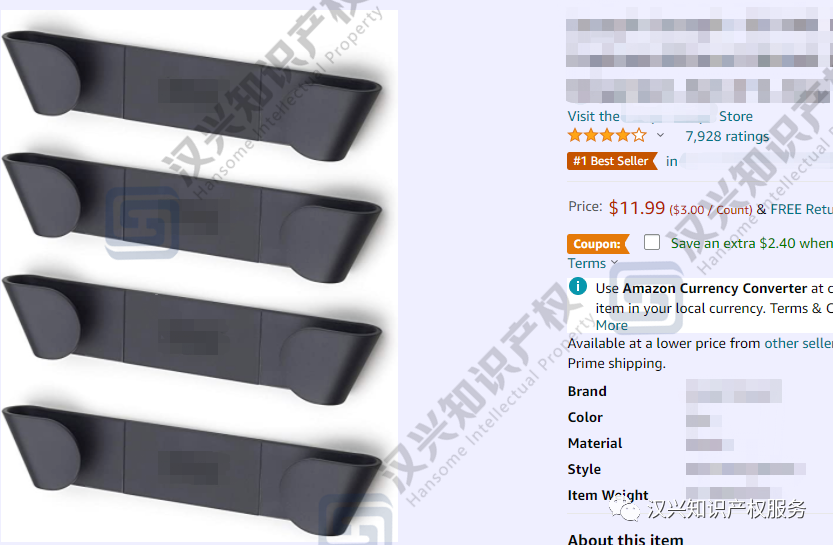This screenshot has width=833, height=545.
Task: Click the blue info circle icon
Action: pyautogui.click(x=577, y=286)
